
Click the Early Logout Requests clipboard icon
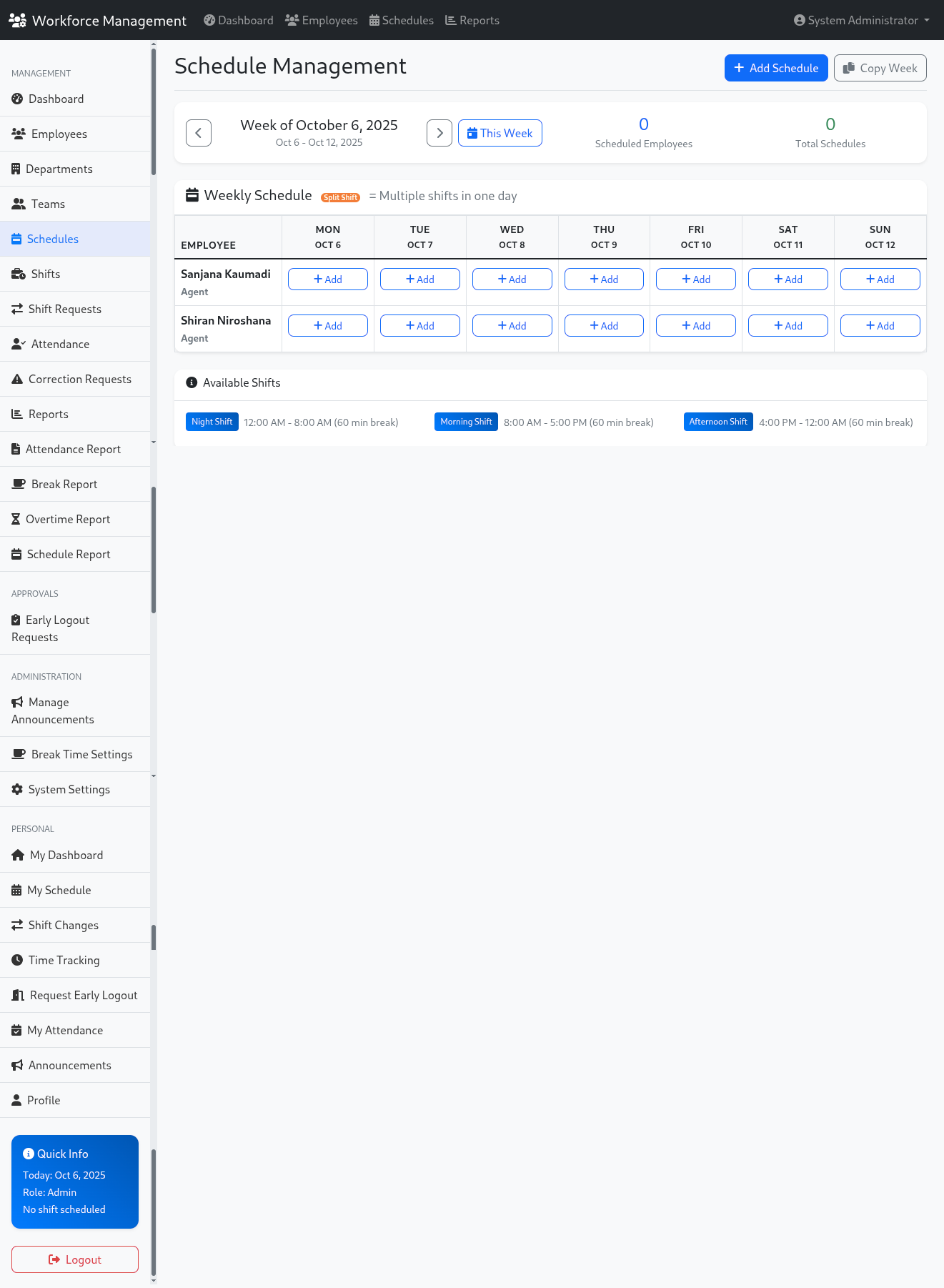16,620
